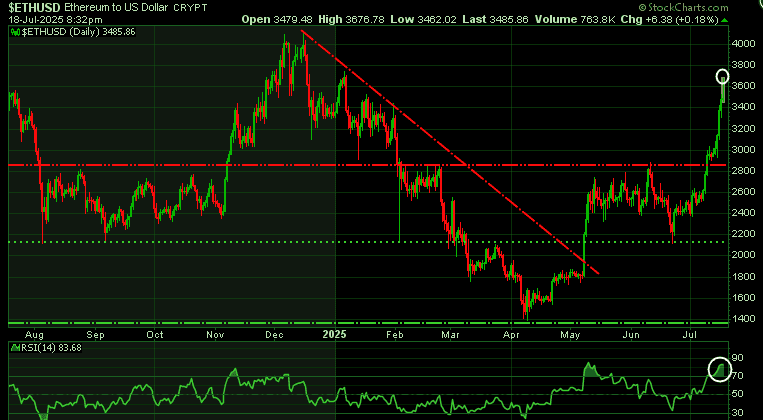Screen dimensions: 763x420
Task: Click the 1600 price axis label
Action: 745,298
